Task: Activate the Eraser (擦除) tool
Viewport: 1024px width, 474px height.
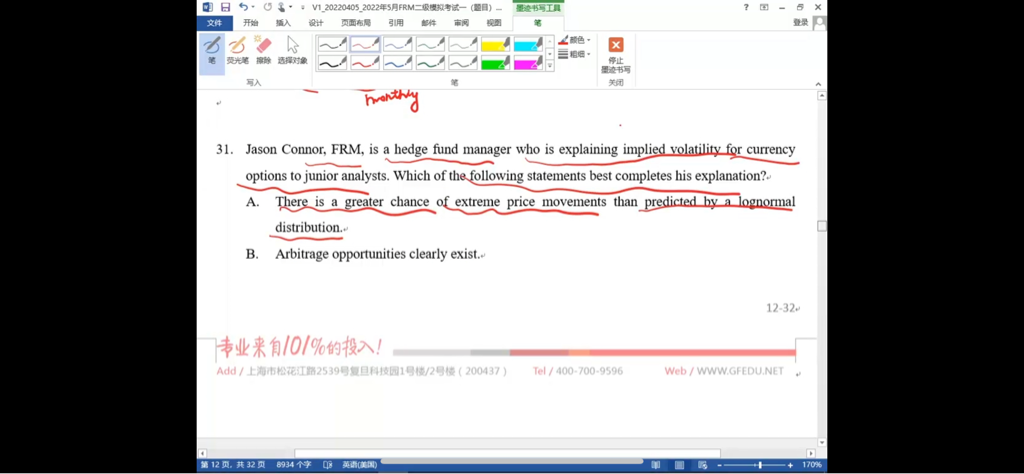Action: point(263,50)
